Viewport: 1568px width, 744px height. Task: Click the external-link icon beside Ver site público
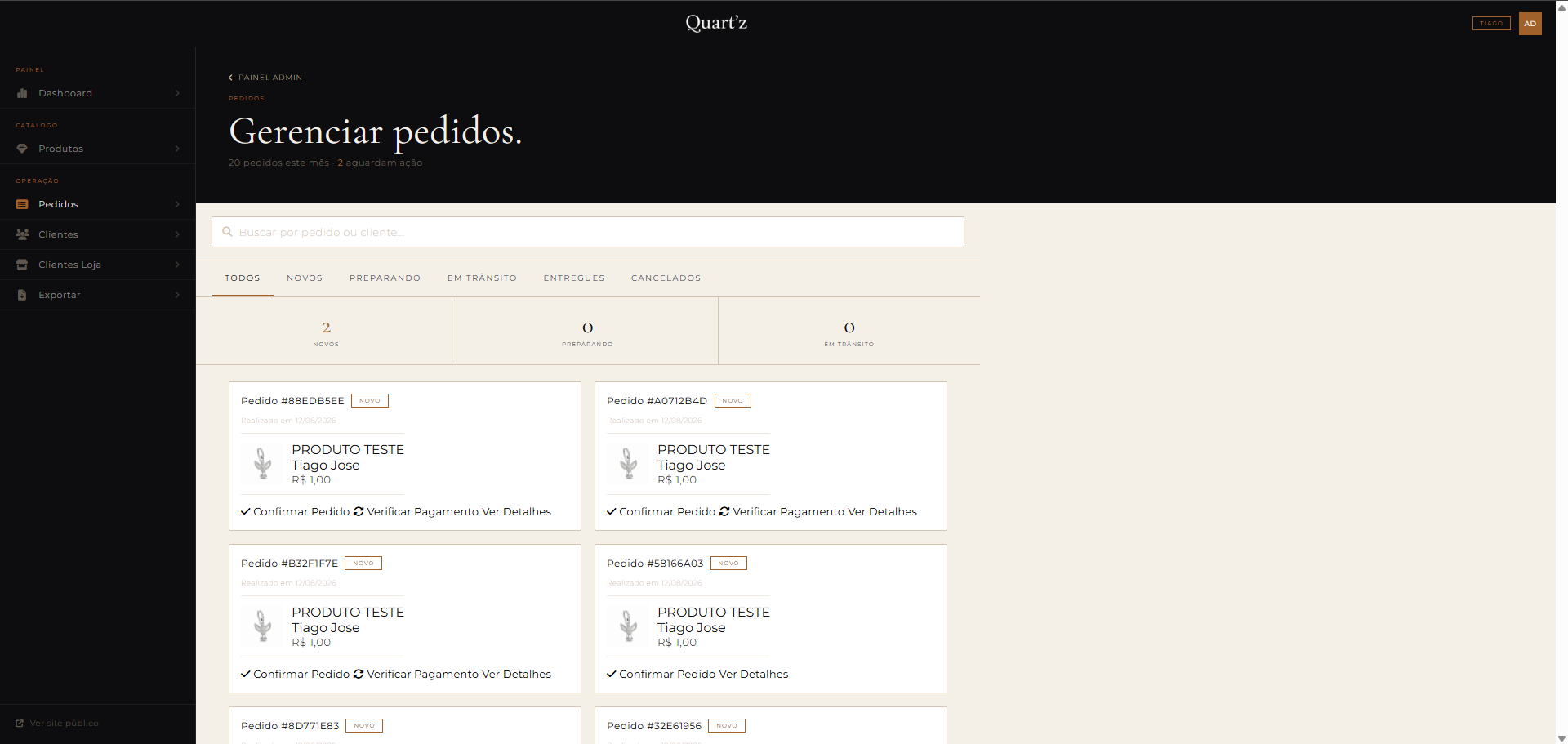pos(20,724)
